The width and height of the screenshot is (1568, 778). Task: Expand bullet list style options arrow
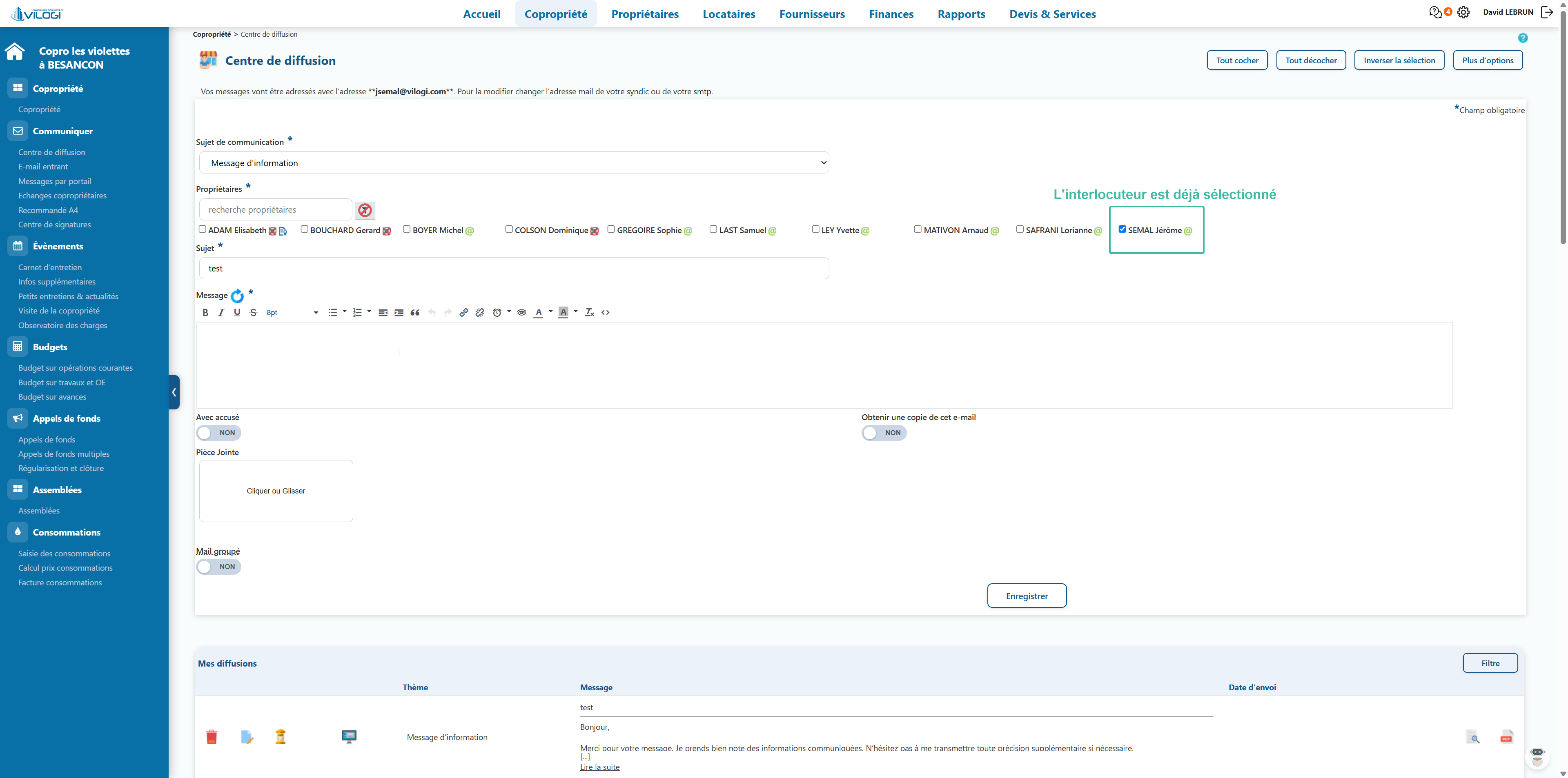coord(345,311)
